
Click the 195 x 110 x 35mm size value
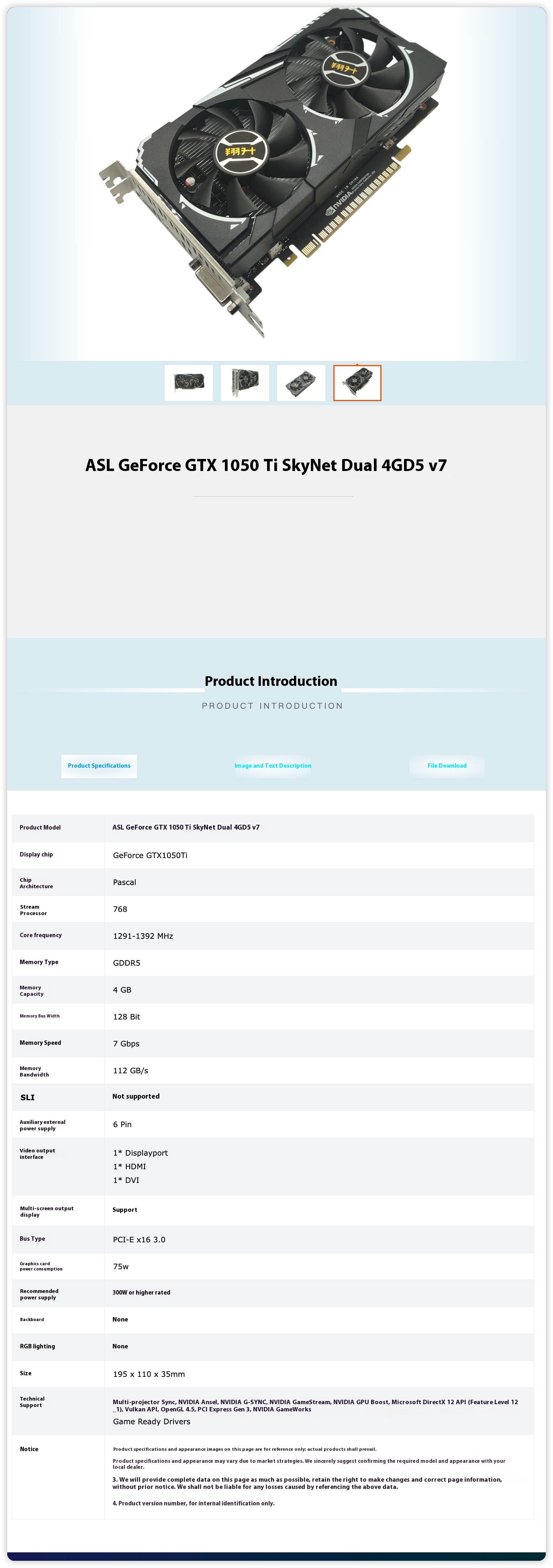coord(149,1374)
